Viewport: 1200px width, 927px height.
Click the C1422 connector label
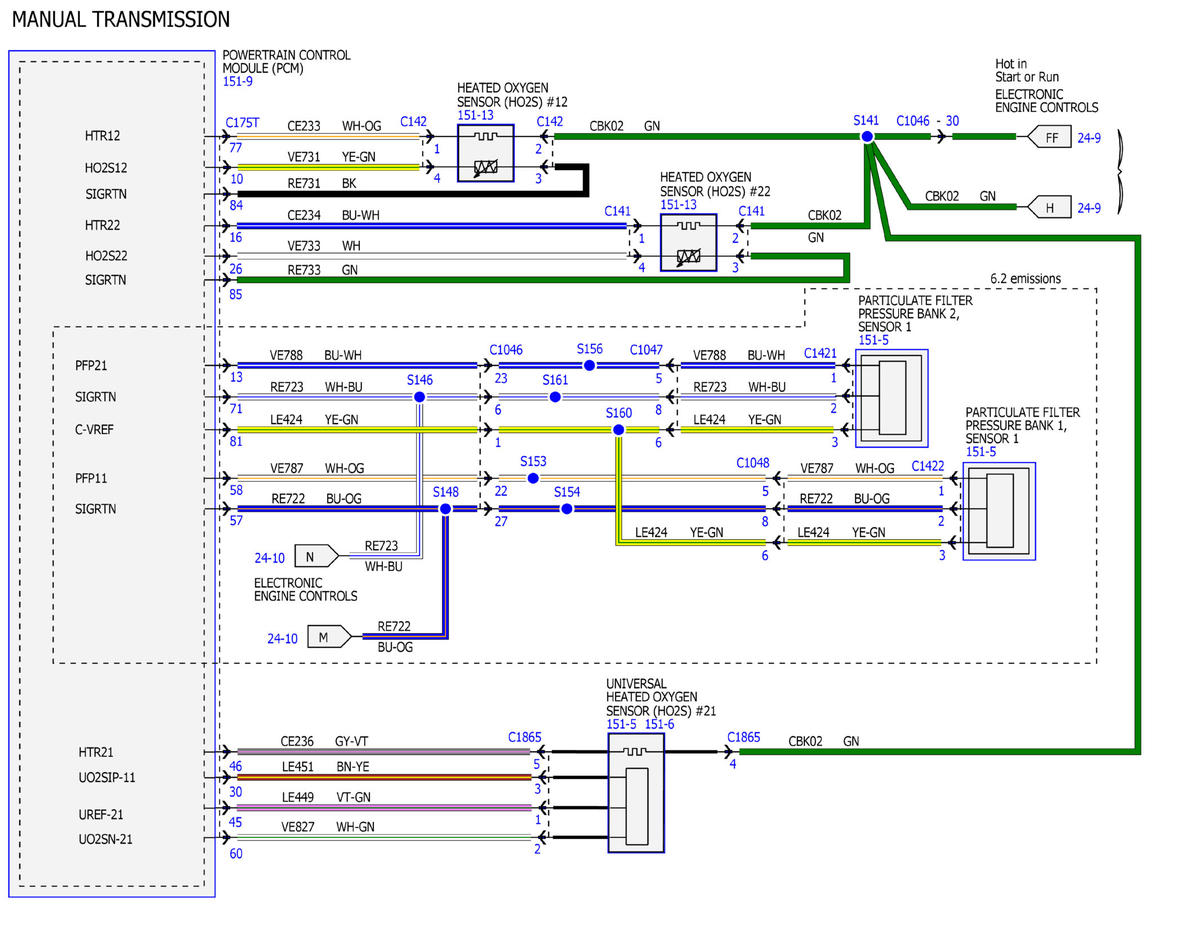pyautogui.click(x=927, y=465)
